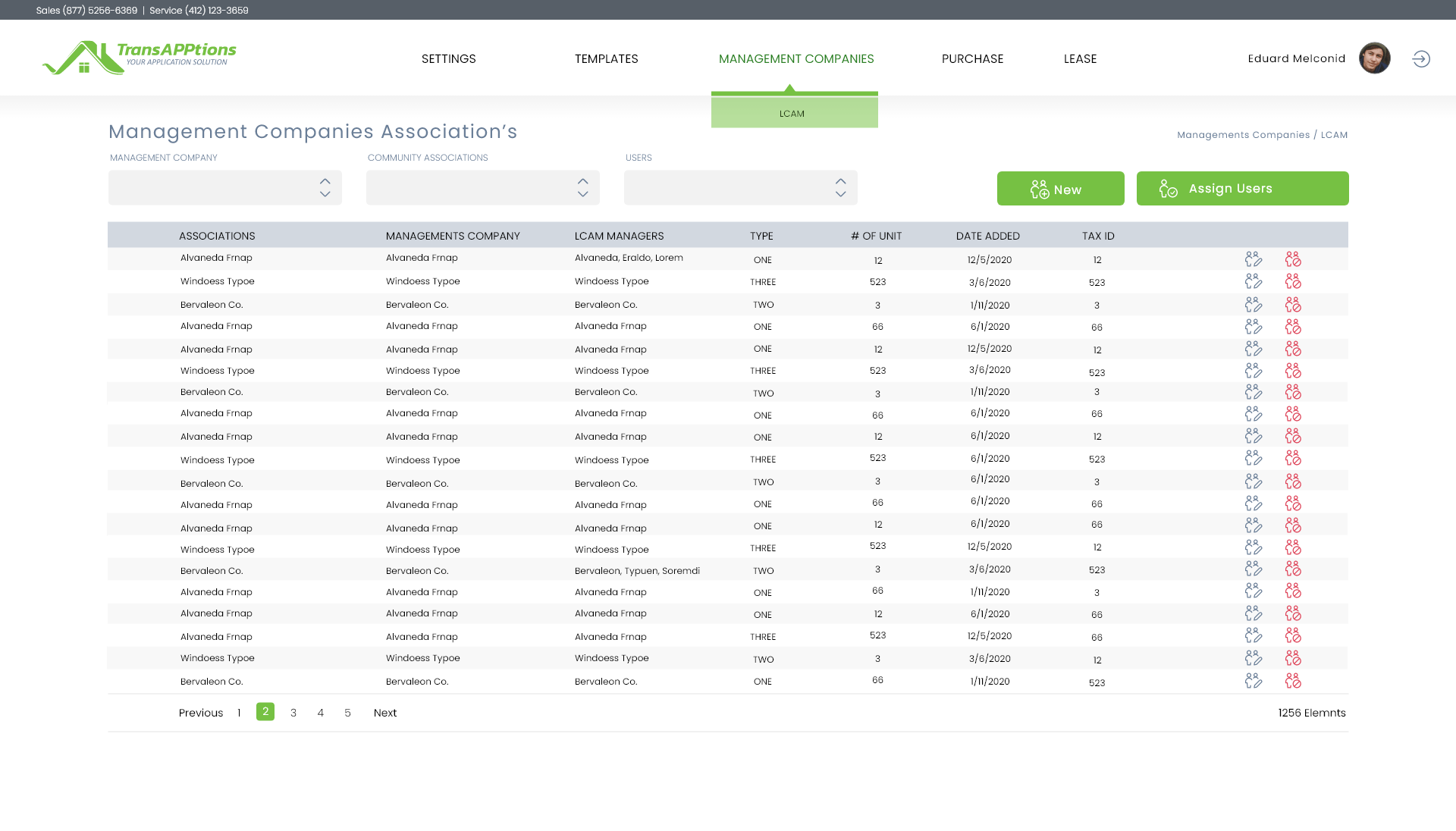Edit users for the Windoess Typoe row of type TWO
This screenshot has height=831, width=1456.
click(x=1254, y=658)
